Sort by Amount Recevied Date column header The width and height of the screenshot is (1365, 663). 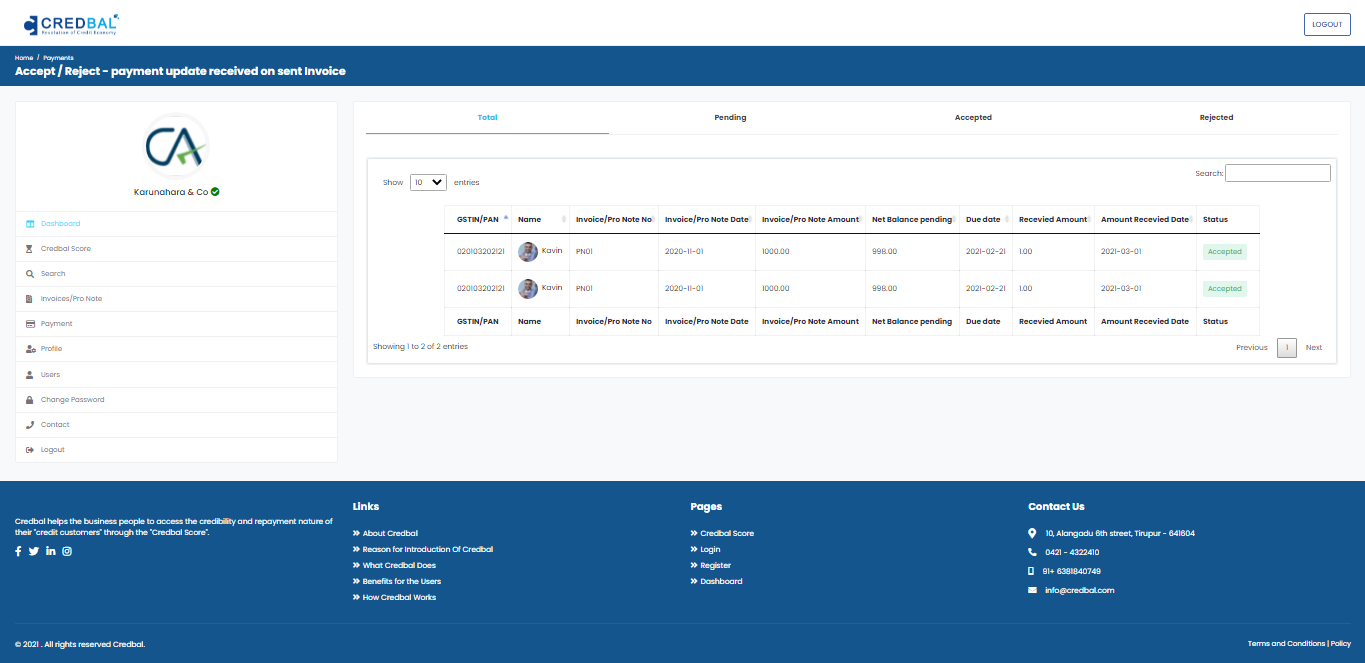coord(1146,219)
